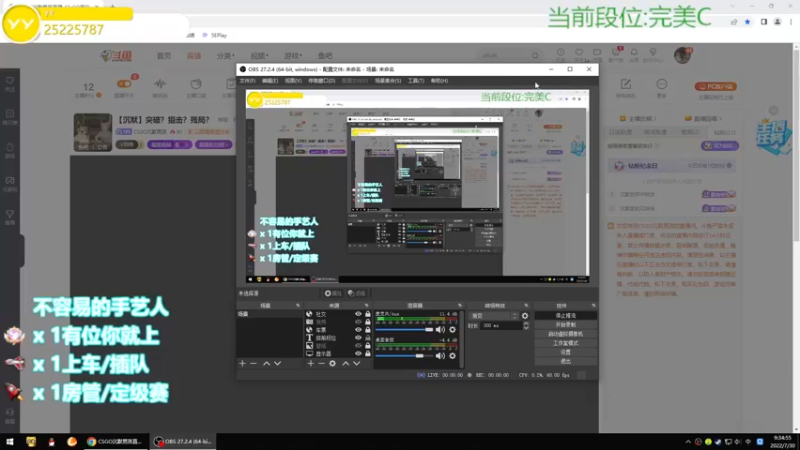Open the 场景集合(S) menu in OBS

pos(388,81)
